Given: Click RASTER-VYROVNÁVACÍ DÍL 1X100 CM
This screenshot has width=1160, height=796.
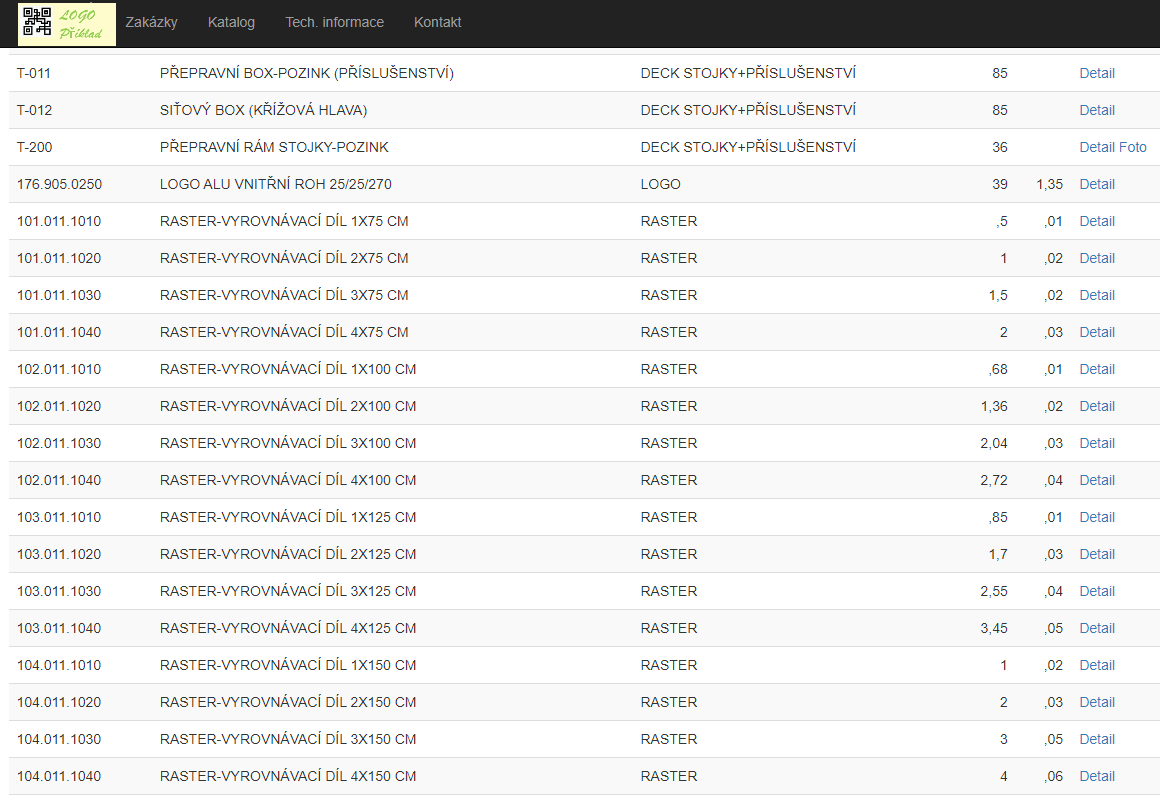Looking at the screenshot, I should pos(288,369).
